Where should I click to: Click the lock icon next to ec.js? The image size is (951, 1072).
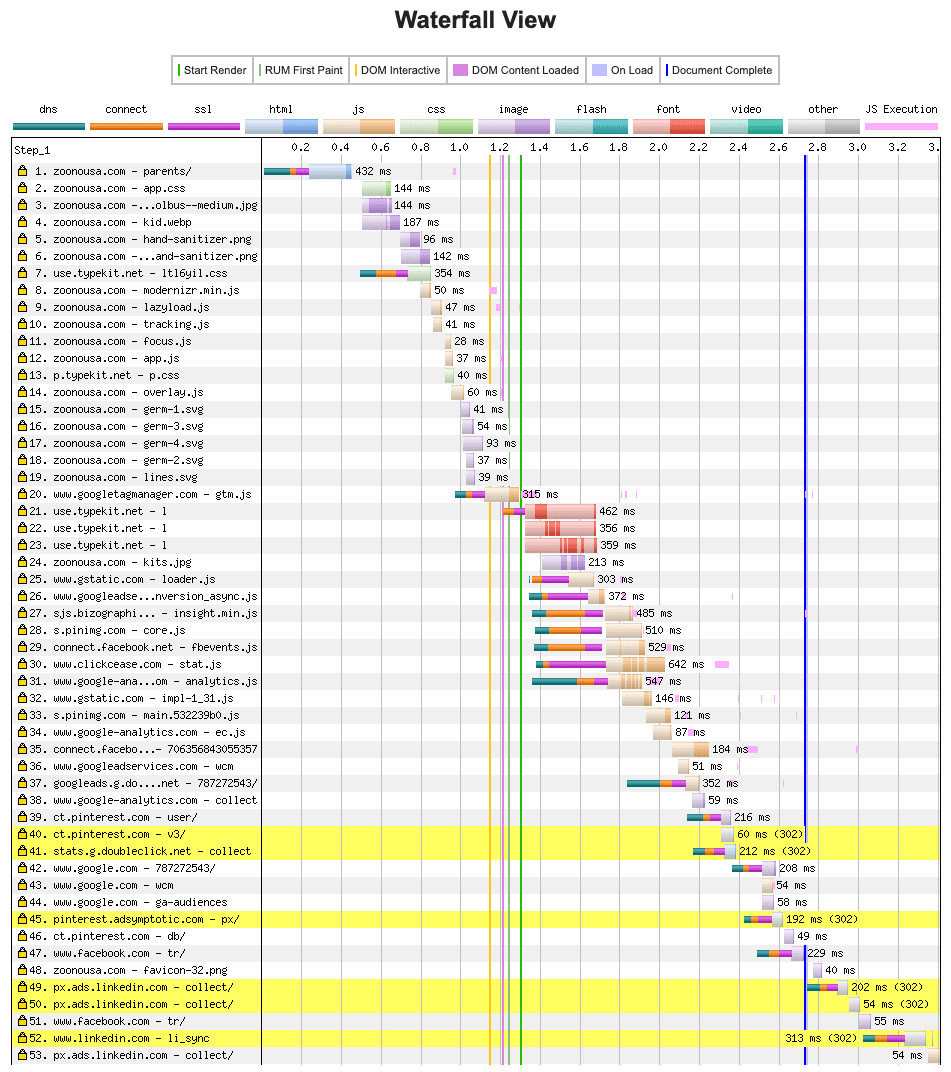(x=23, y=732)
